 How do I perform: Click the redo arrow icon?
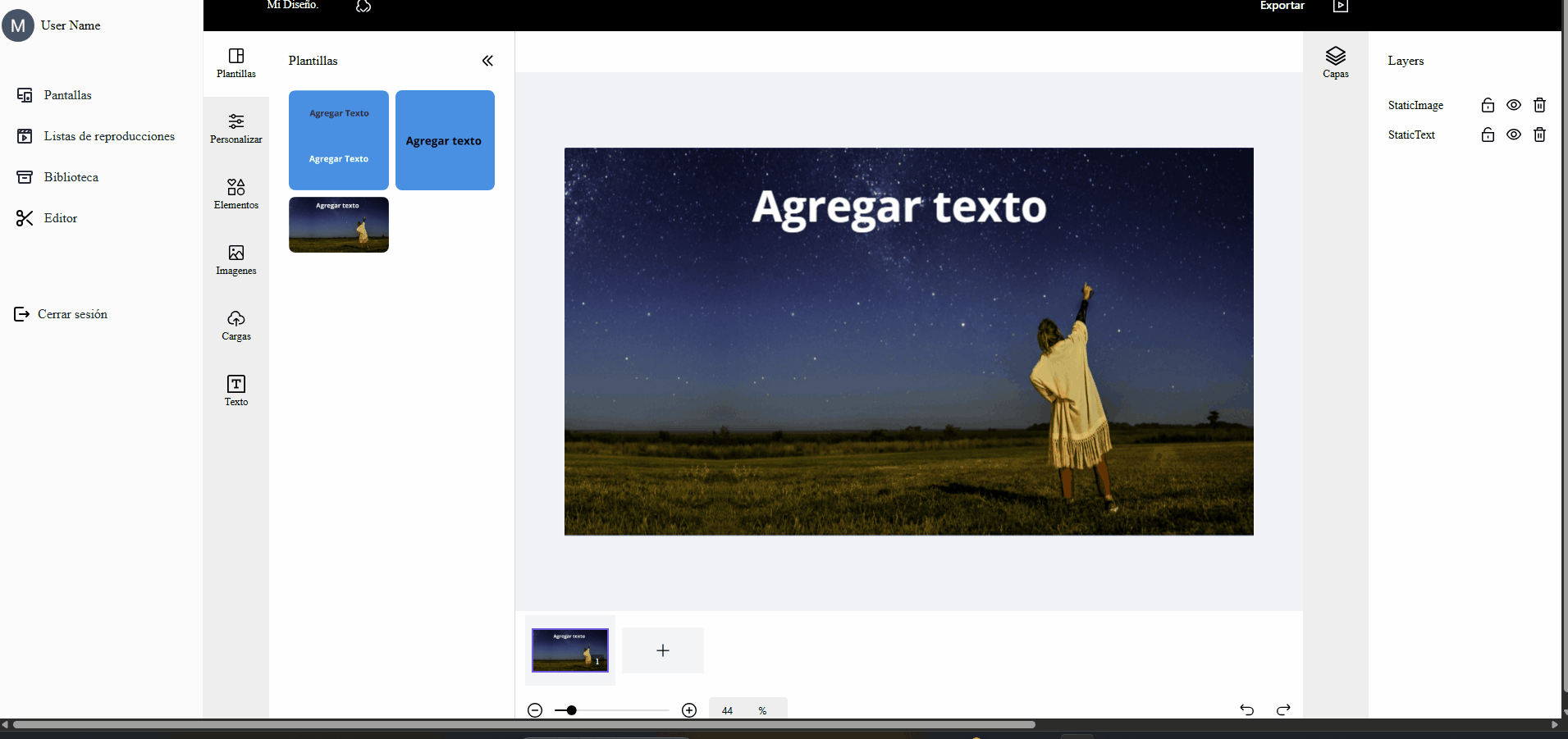point(1283,709)
